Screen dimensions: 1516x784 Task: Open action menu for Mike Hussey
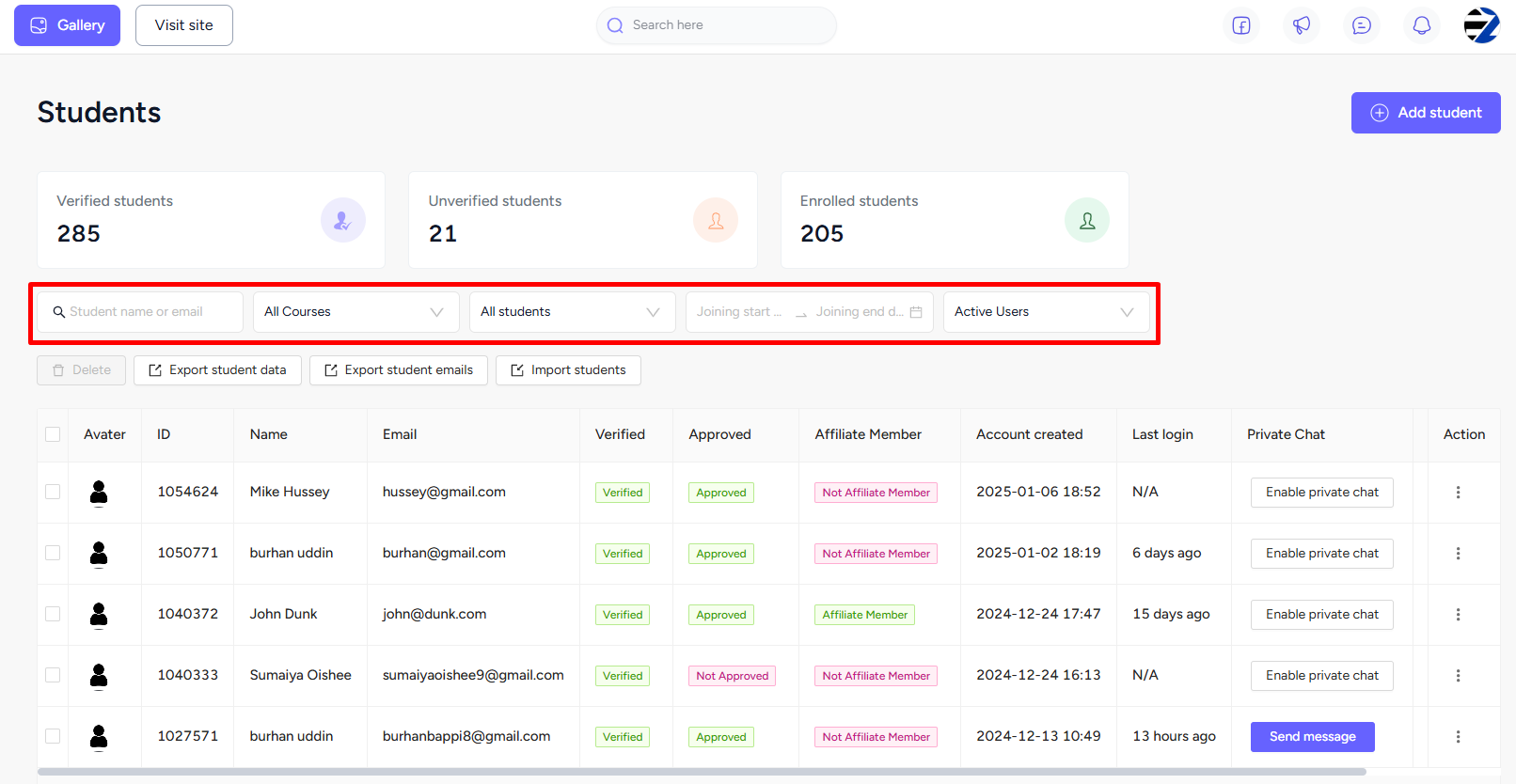click(x=1459, y=493)
